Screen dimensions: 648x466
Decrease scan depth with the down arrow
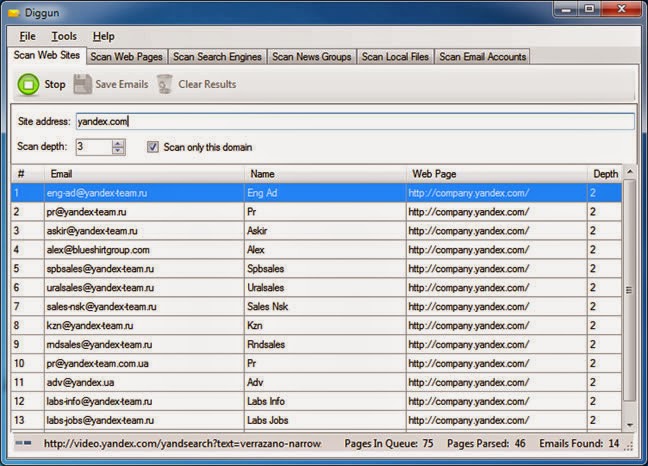pyautogui.click(x=118, y=151)
